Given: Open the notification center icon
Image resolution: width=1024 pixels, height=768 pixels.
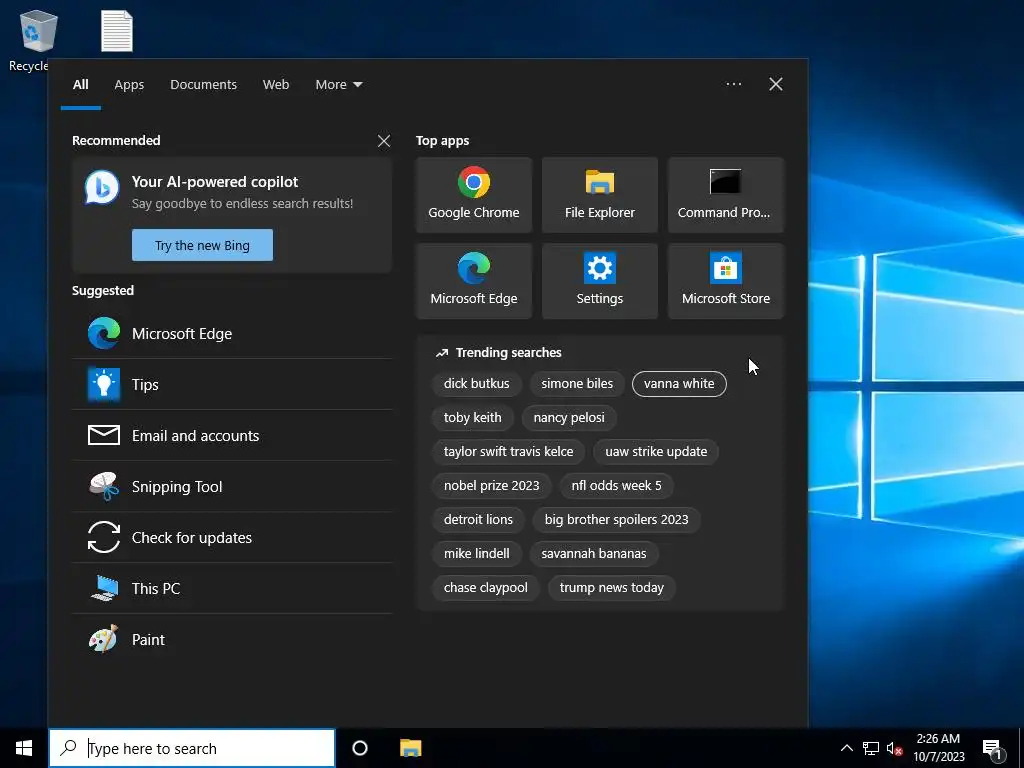Looking at the screenshot, I should (993, 750).
